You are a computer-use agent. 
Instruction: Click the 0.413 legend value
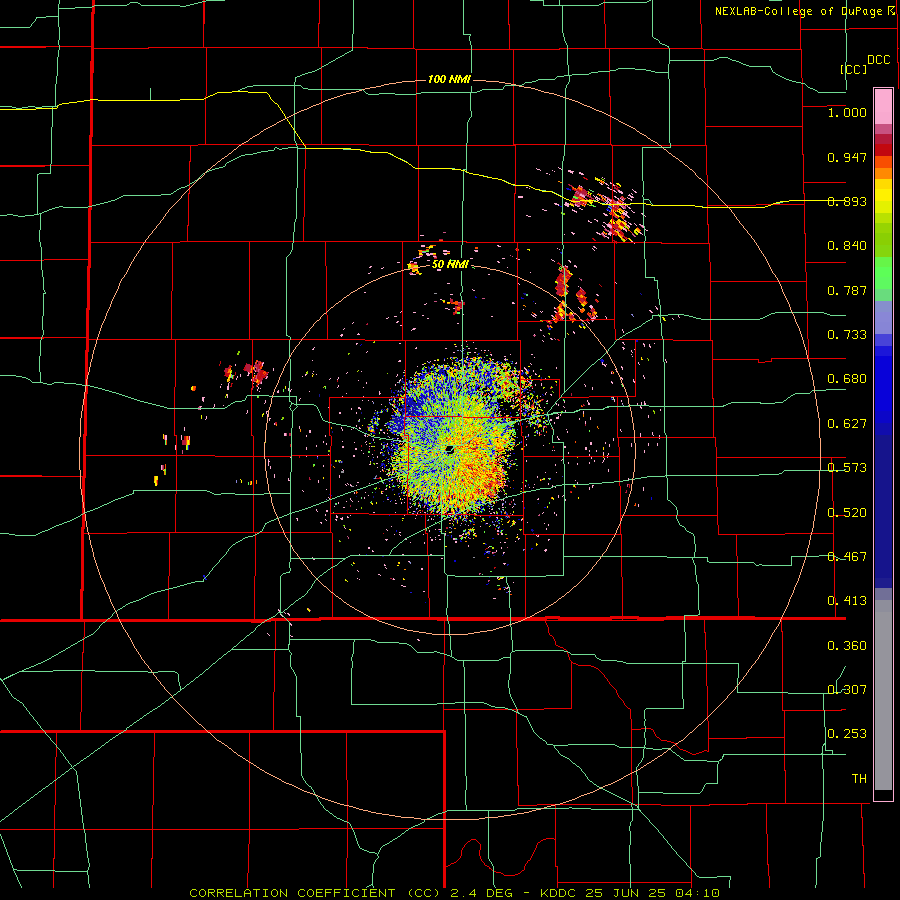[x=847, y=601]
